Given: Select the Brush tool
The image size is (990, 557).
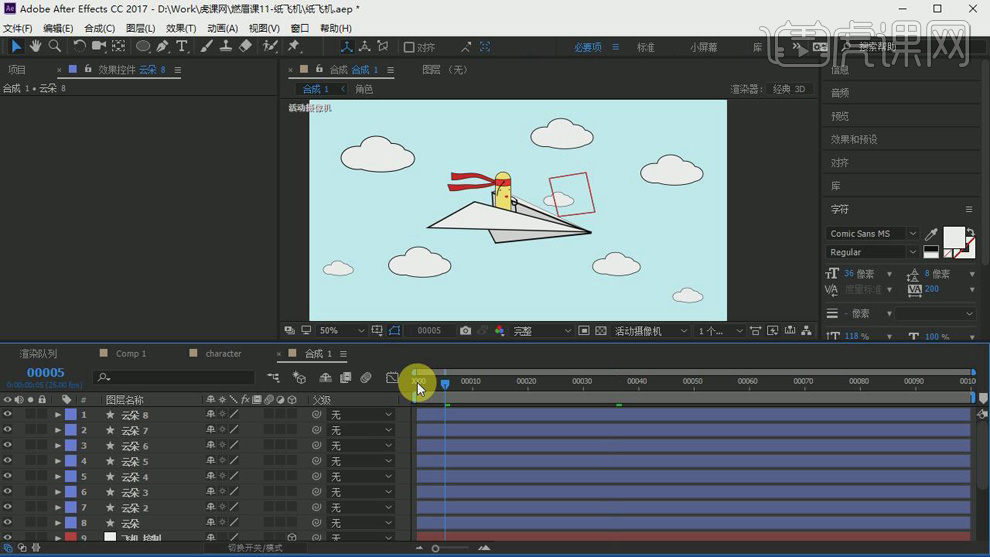Looking at the screenshot, I should pyautogui.click(x=206, y=46).
